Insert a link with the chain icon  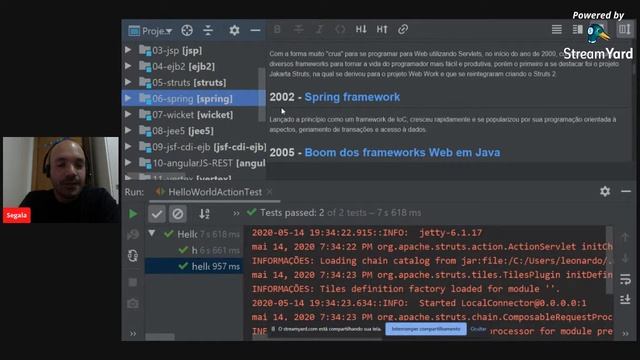(x=403, y=29)
